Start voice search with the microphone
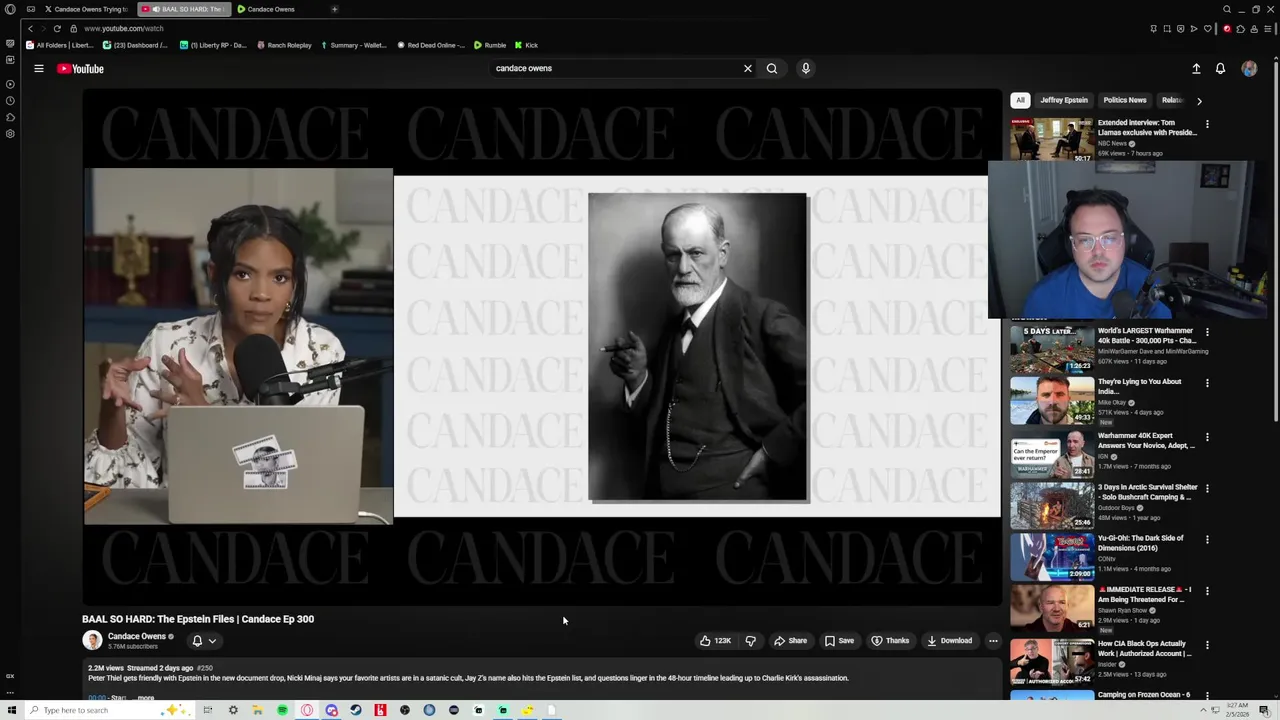 (805, 68)
